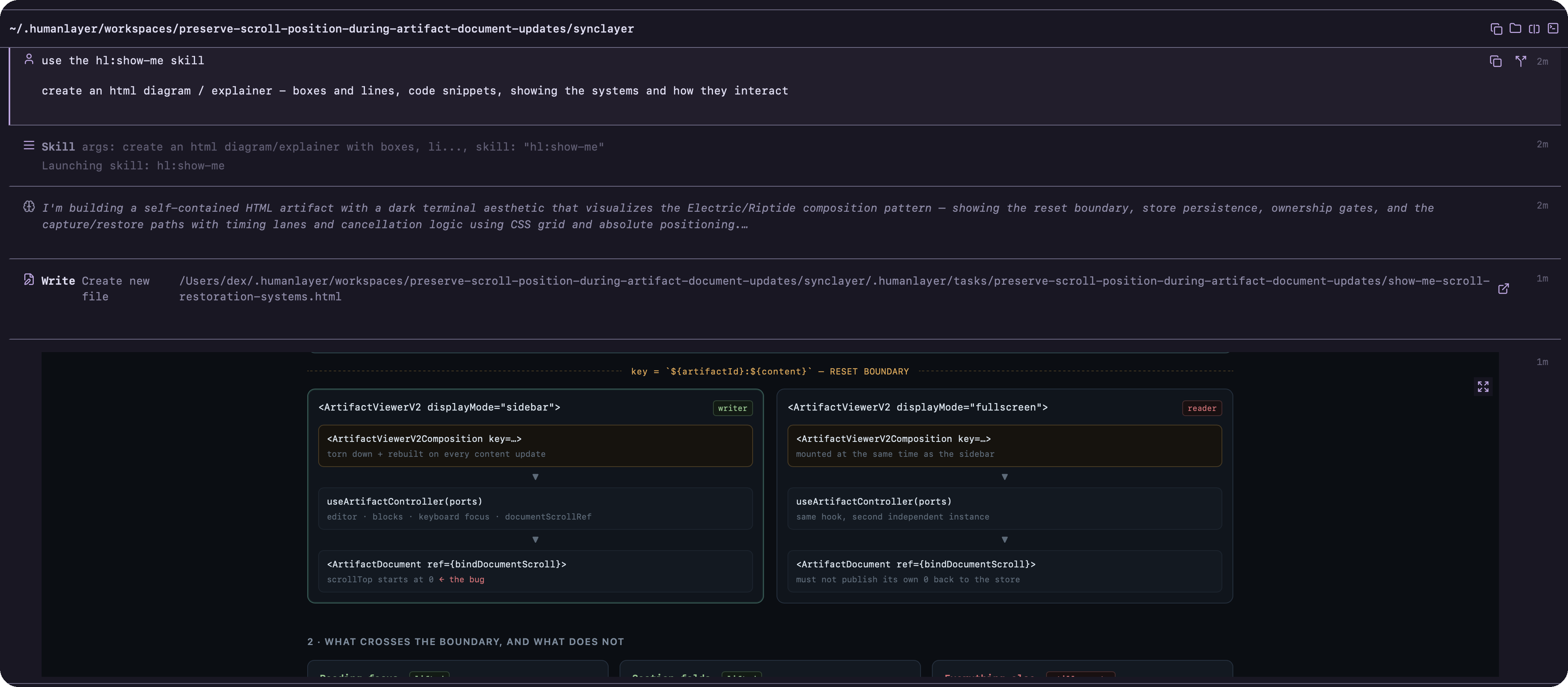The image size is (1568, 687).
Task: Expand the Skill hl:show-me tool call row
Action: (x=784, y=156)
